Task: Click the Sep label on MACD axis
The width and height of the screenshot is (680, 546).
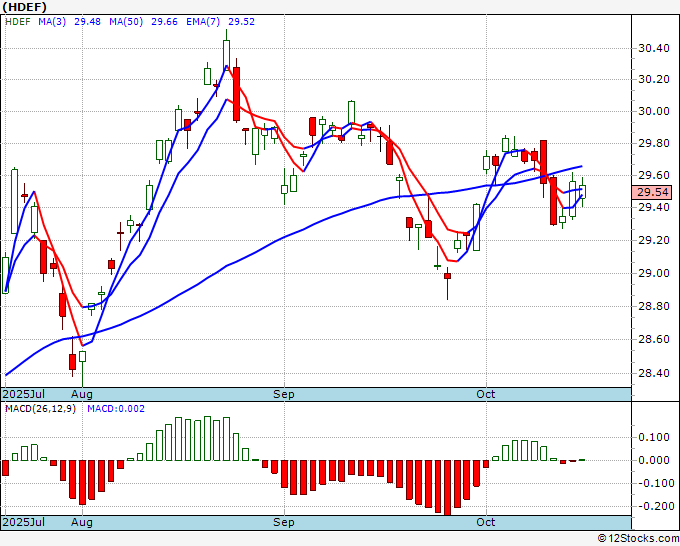Action: click(284, 522)
